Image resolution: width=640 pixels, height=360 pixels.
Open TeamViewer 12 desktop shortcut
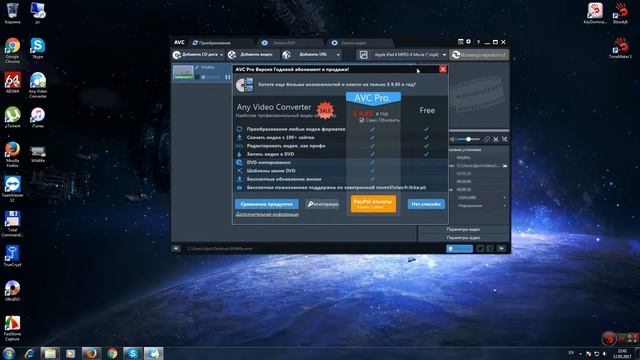[12, 189]
